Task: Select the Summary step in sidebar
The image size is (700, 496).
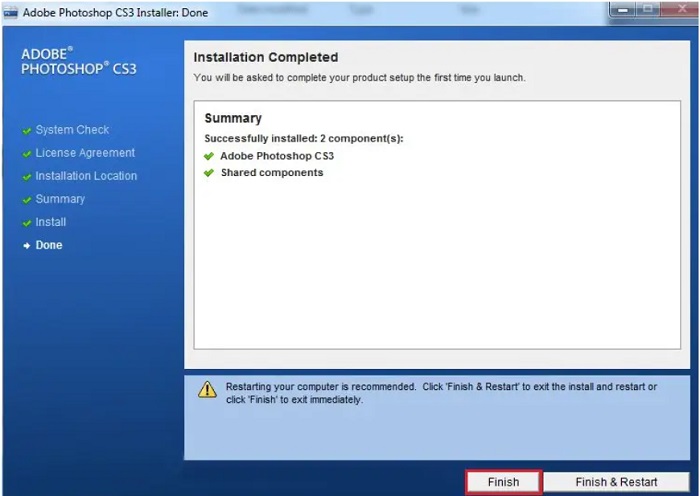Action: (60, 199)
